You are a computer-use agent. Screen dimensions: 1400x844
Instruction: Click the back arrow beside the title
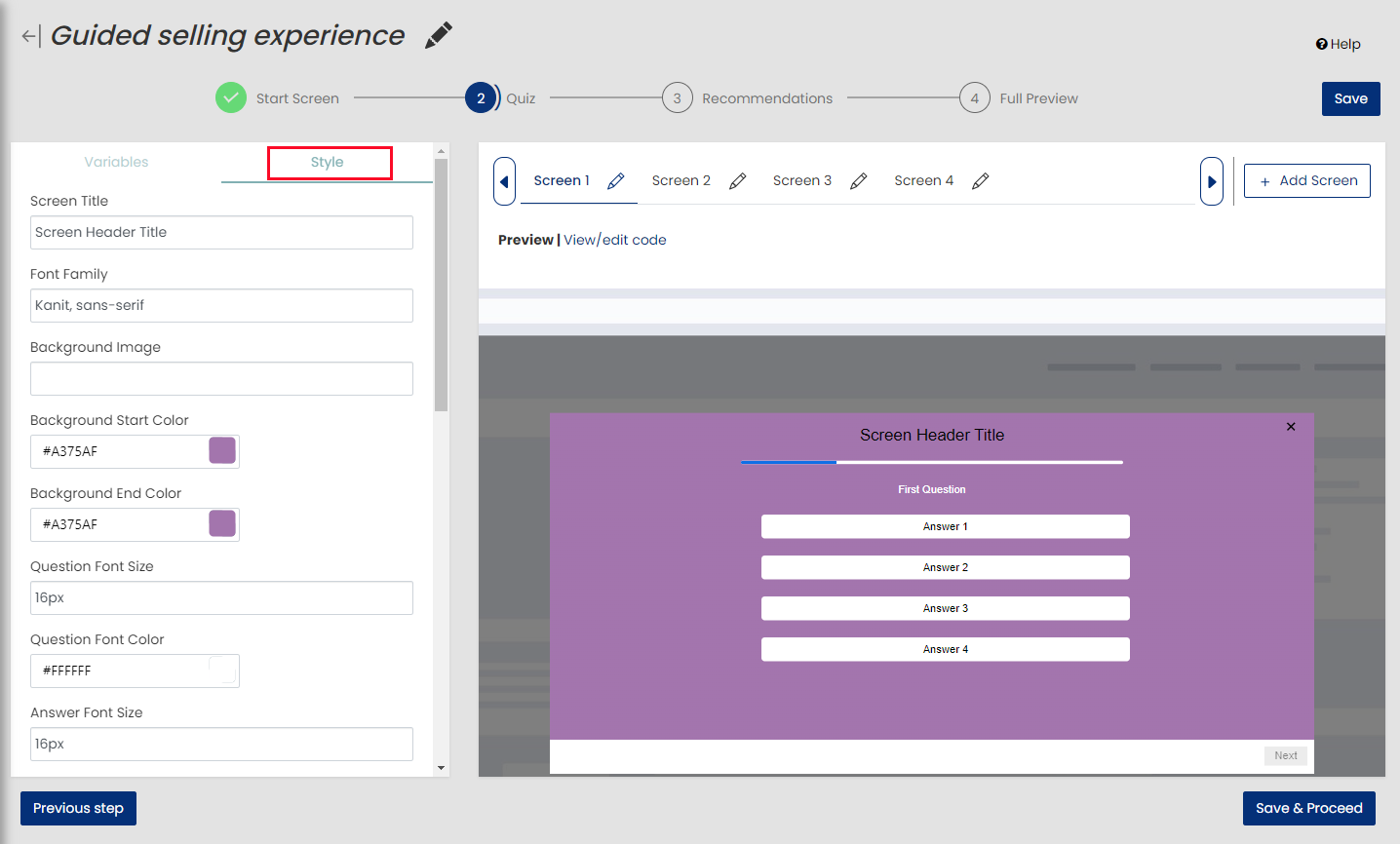pos(30,37)
